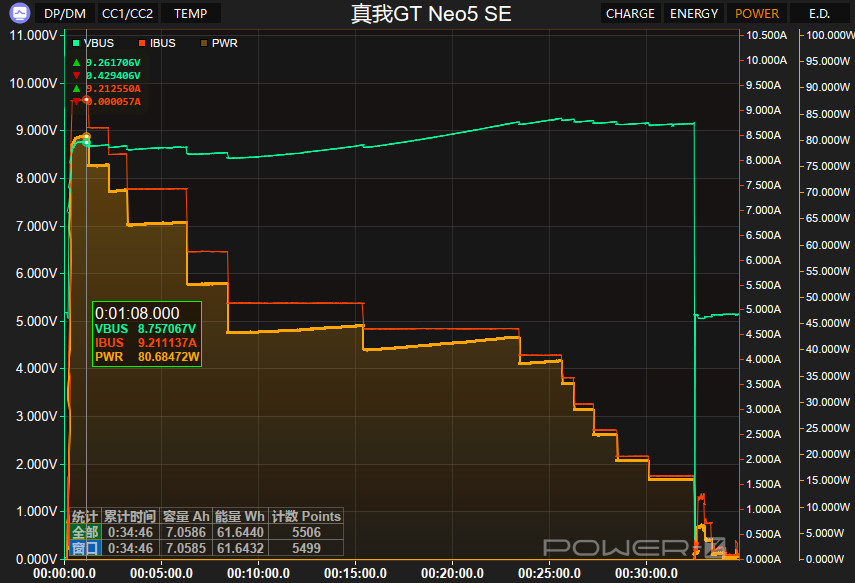This screenshot has height=583, width=855.
Task: Open the ENERGY view
Action: (x=694, y=14)
